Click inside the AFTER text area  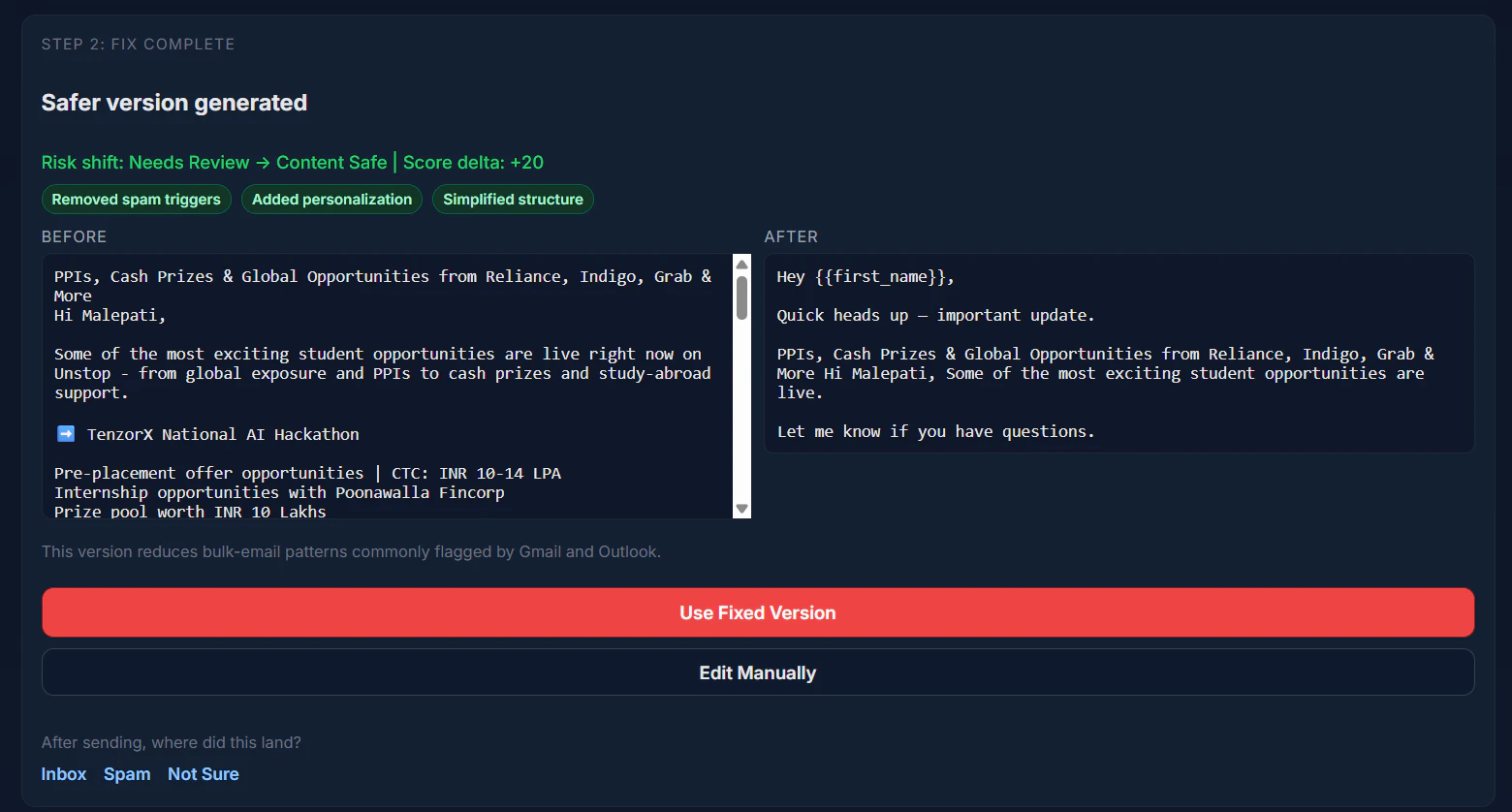coord(1119,353)
